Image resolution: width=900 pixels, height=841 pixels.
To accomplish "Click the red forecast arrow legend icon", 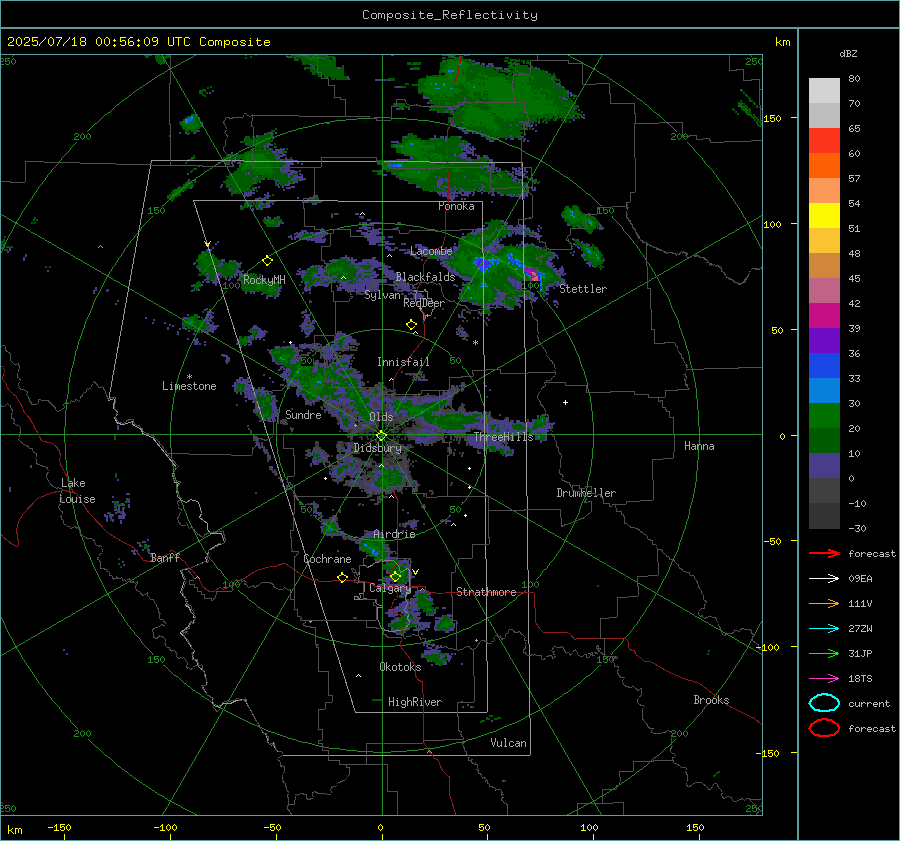I will click(824, 553).
